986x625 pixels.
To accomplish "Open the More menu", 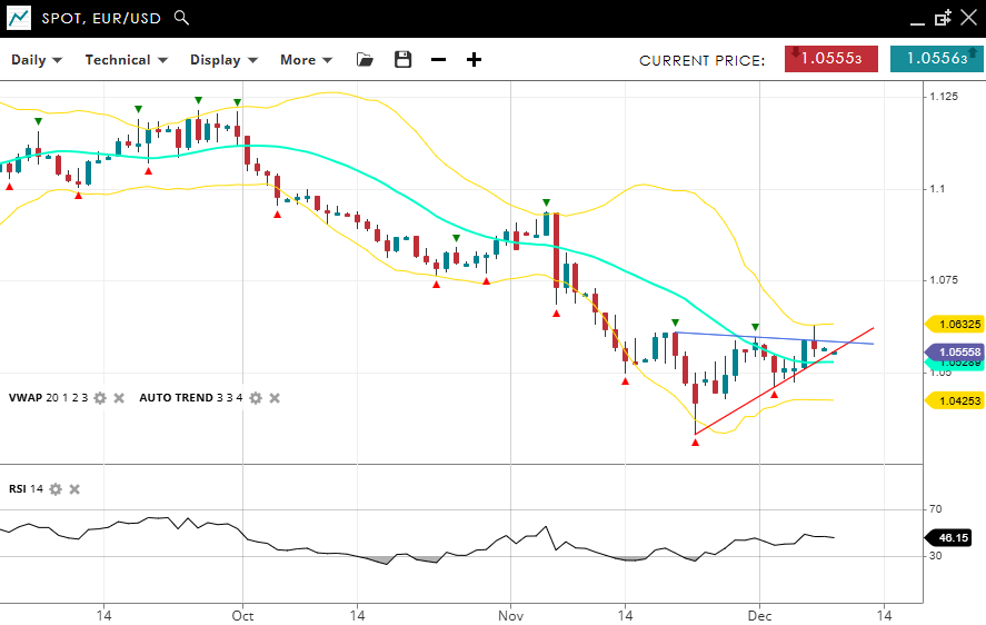I will click(x=305, y=60).
